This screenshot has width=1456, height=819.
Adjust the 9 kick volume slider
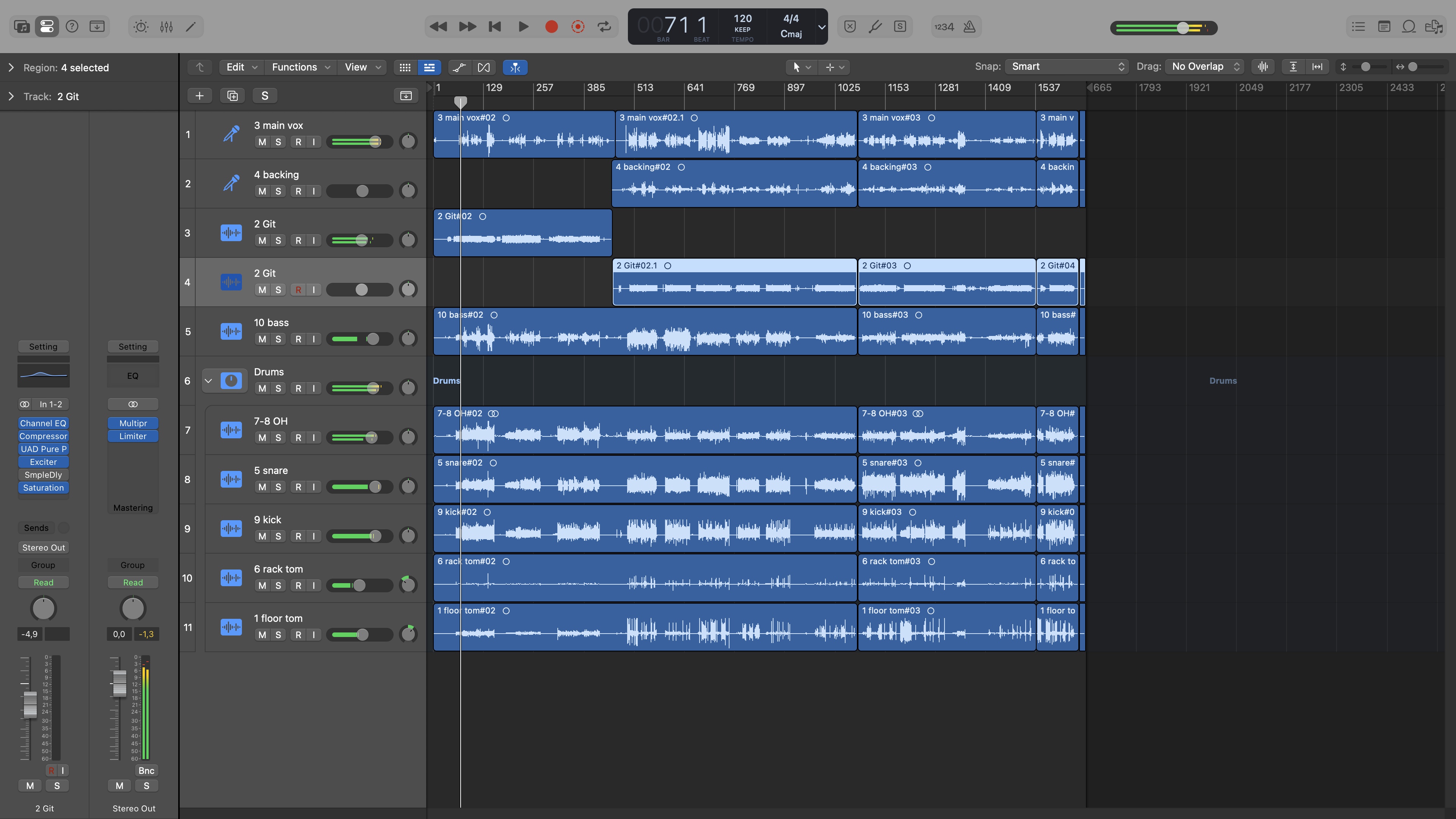point(374,536)
